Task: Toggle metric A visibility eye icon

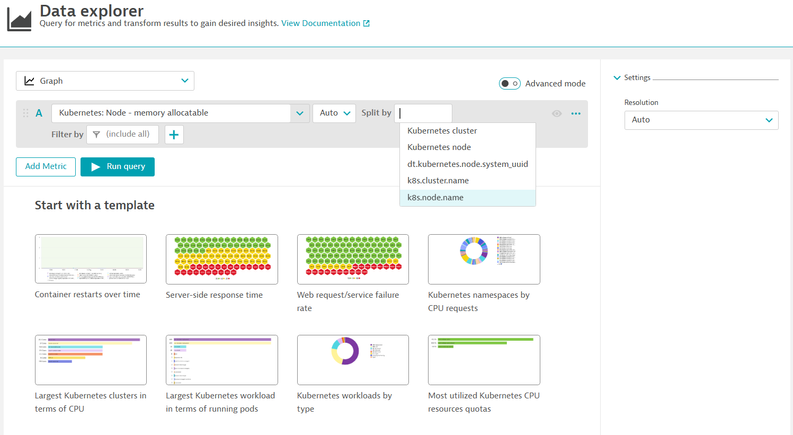Action: point(557,114)
